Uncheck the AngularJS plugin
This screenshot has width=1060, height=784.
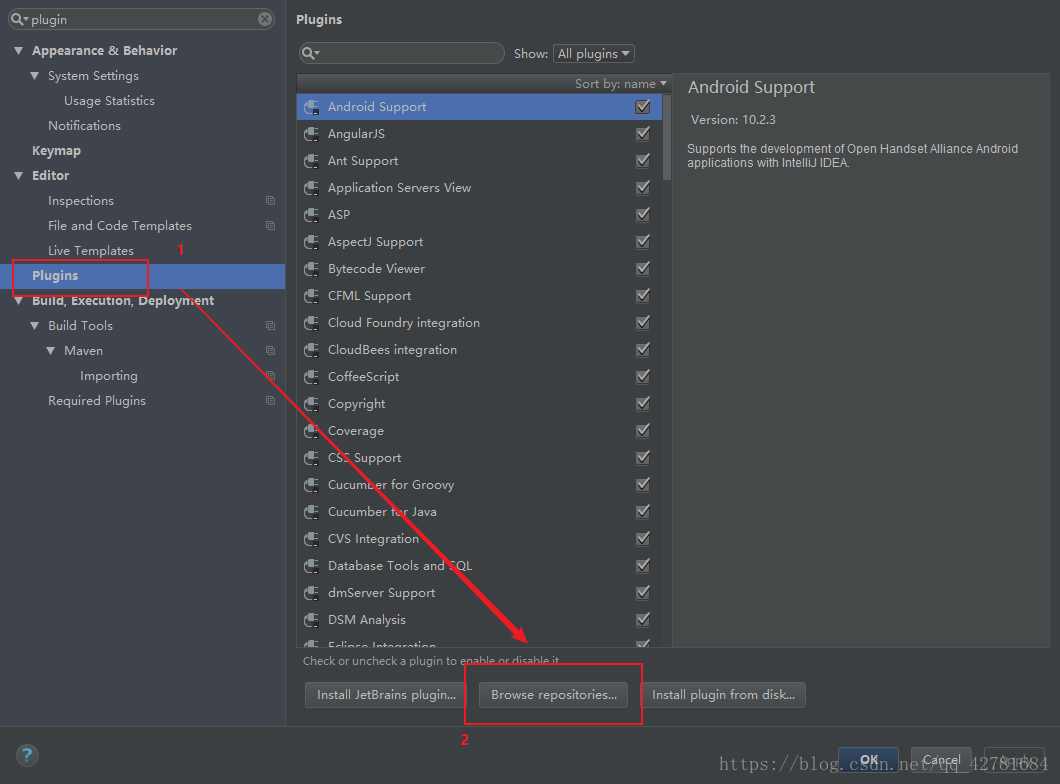click(643, 134)
